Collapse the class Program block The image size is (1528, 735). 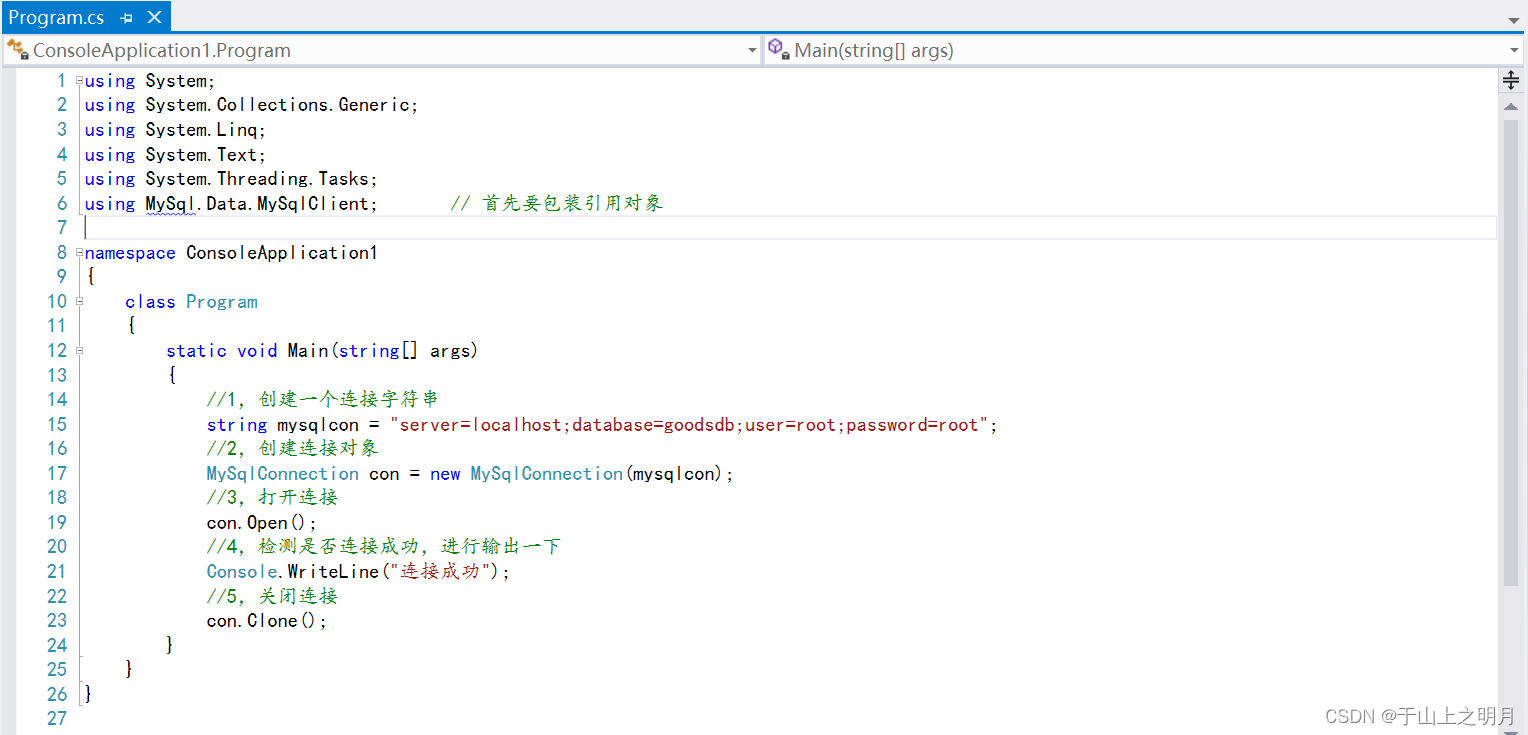pyautogui.click(x=79, y=301)
